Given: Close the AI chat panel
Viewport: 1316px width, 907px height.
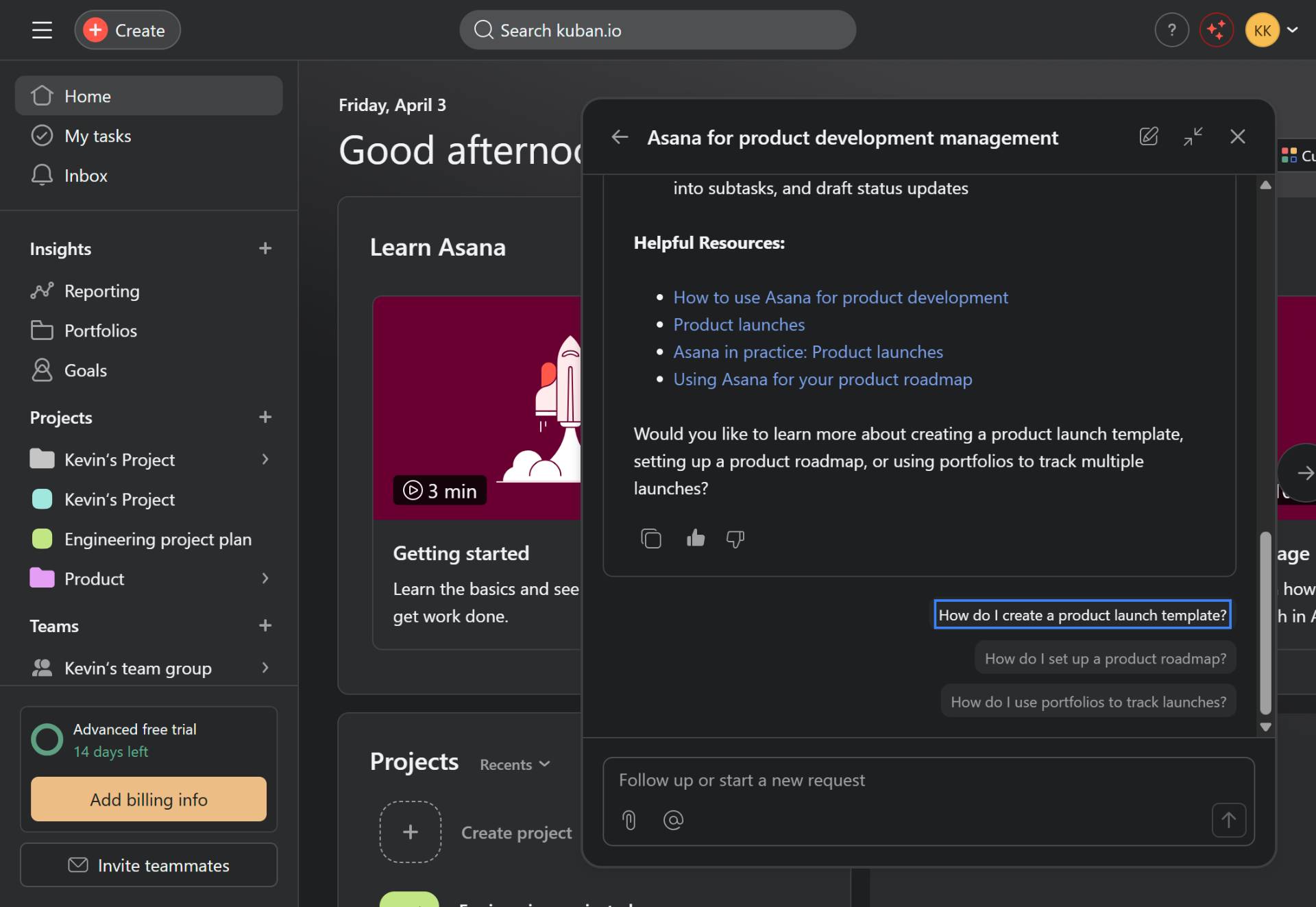Looking at the screenshot, I should pos(1238,137).
